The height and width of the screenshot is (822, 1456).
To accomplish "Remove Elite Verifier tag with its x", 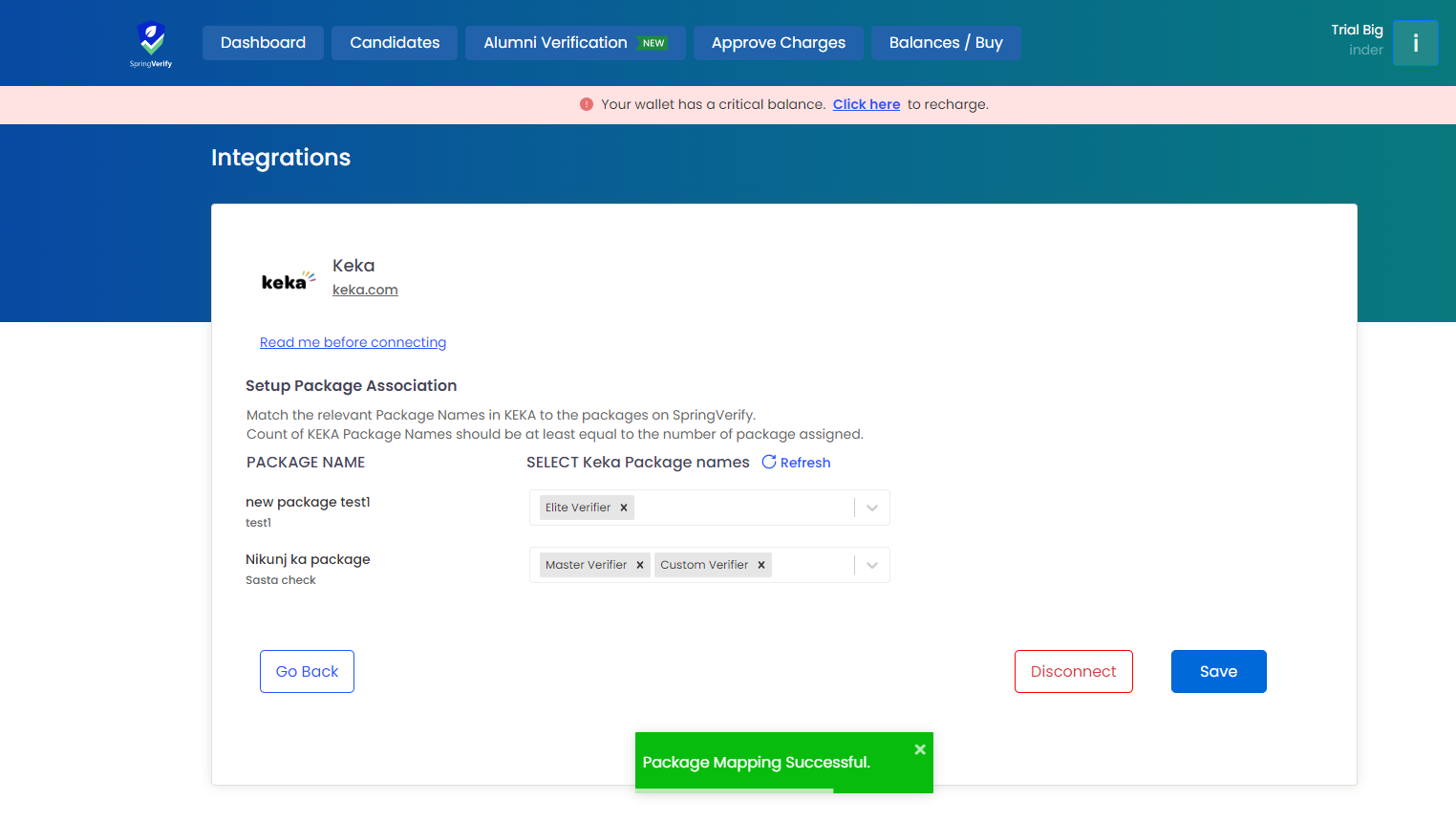I will pos(624,508).
